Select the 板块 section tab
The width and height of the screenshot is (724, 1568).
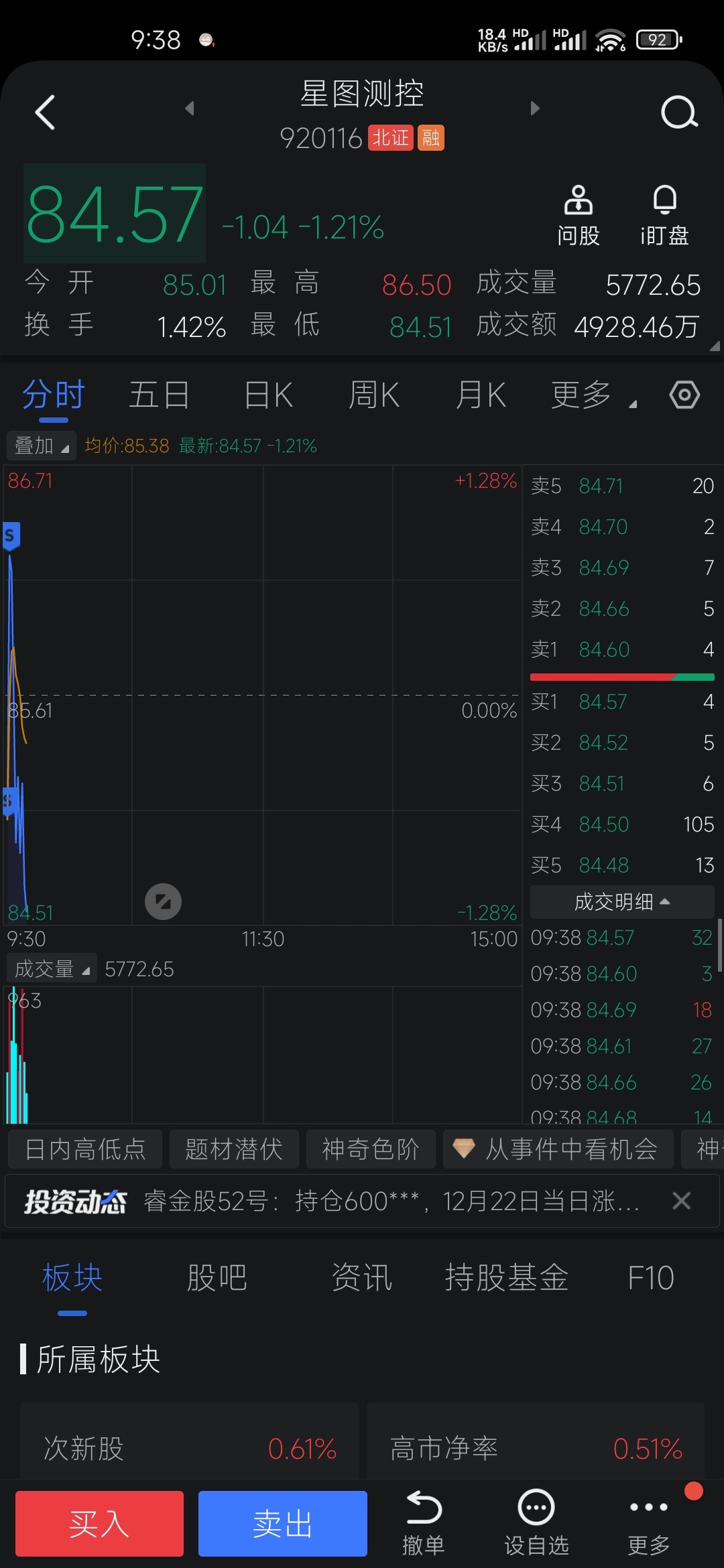pos(72,1278)
